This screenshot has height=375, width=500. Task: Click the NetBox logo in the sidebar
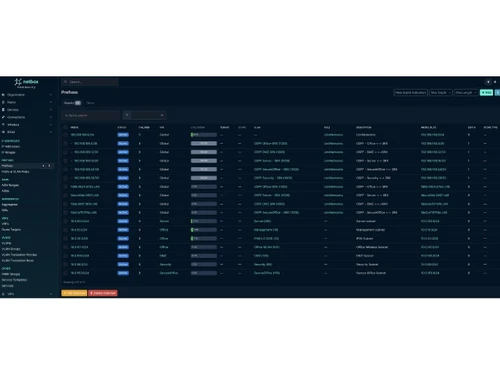coord(26,83)
